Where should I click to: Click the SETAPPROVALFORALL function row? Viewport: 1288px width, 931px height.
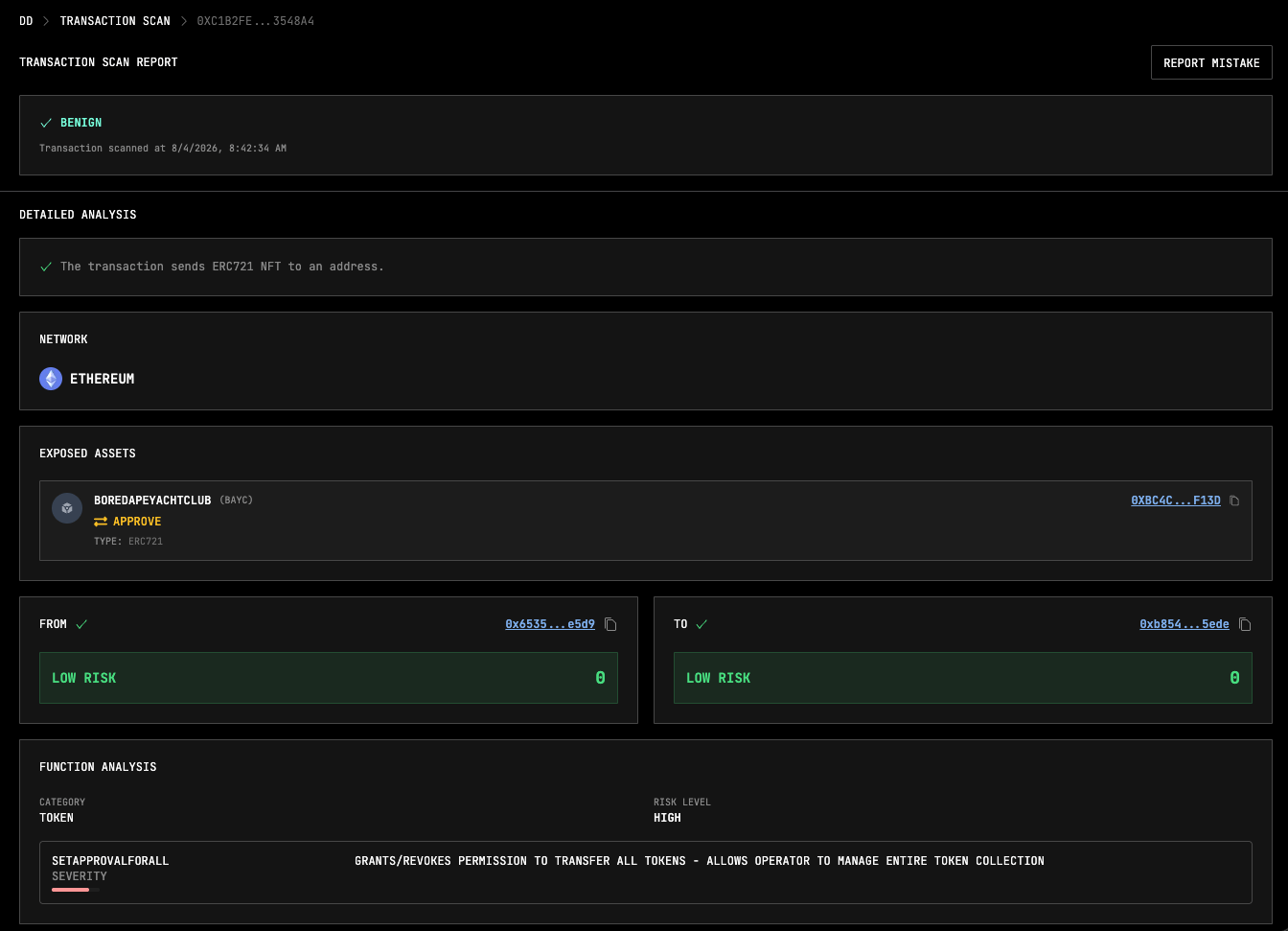(646, 873)
